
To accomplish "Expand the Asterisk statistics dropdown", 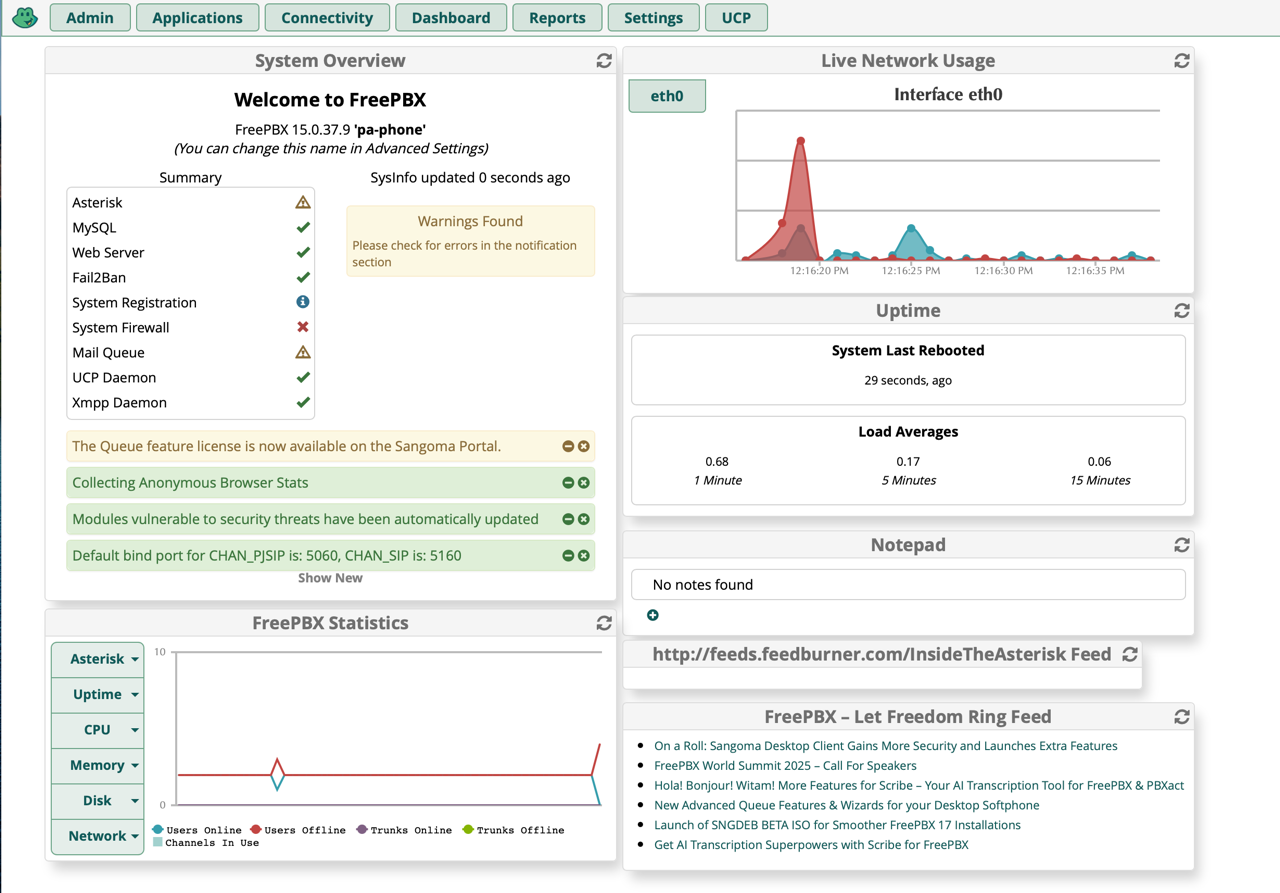I will pos(98,659).
